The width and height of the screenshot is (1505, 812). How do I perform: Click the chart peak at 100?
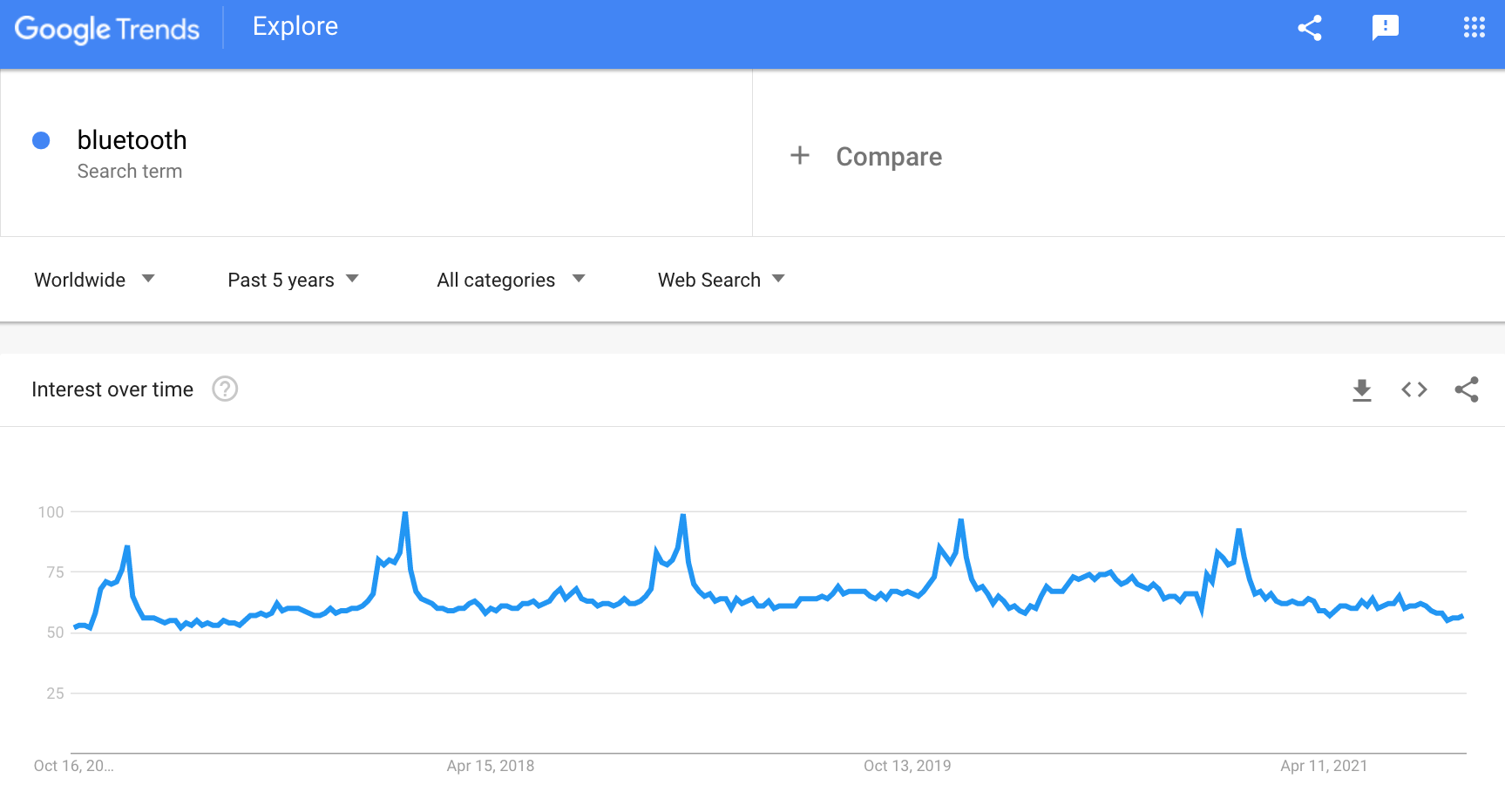click(x=405, y=514)
